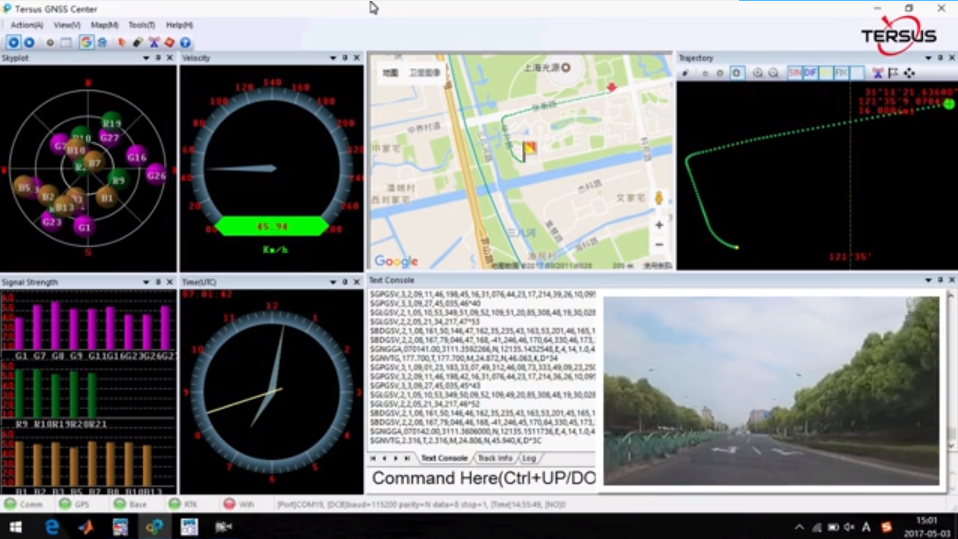The width and height of the screenshot is (958, 539).
Task: Toggle the SIN filter in Trajectory toolbar
Action: [795, 73]
